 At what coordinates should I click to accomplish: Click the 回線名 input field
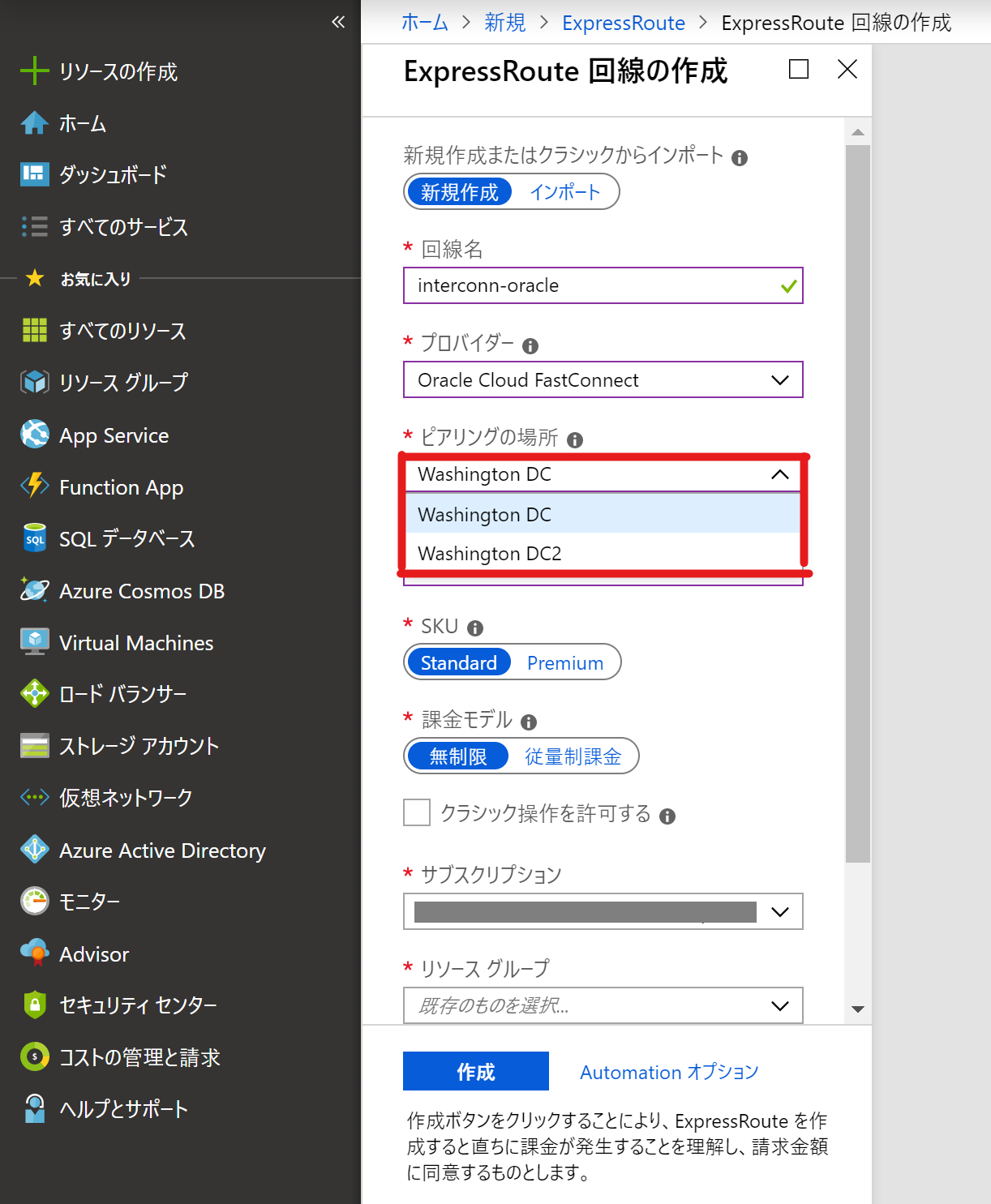596,285
